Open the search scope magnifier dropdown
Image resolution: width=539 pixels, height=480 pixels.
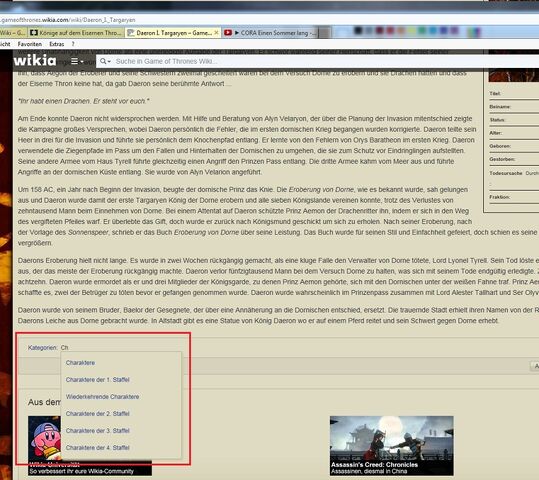tap(105, 61)
